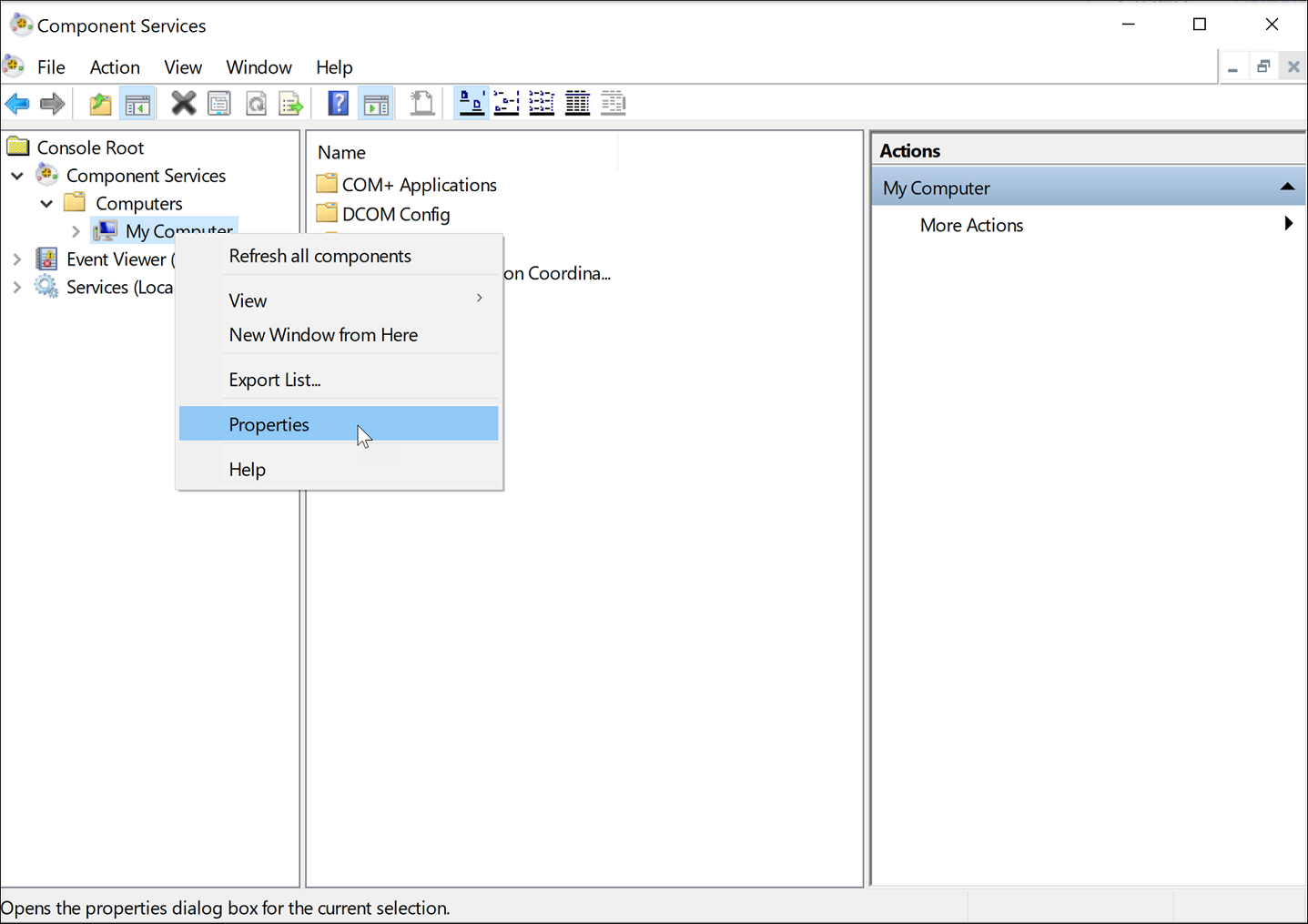This screenshot has height=924, width=1308.
Task: Select the Large Icons view button
Action: [x=471, y=104]
